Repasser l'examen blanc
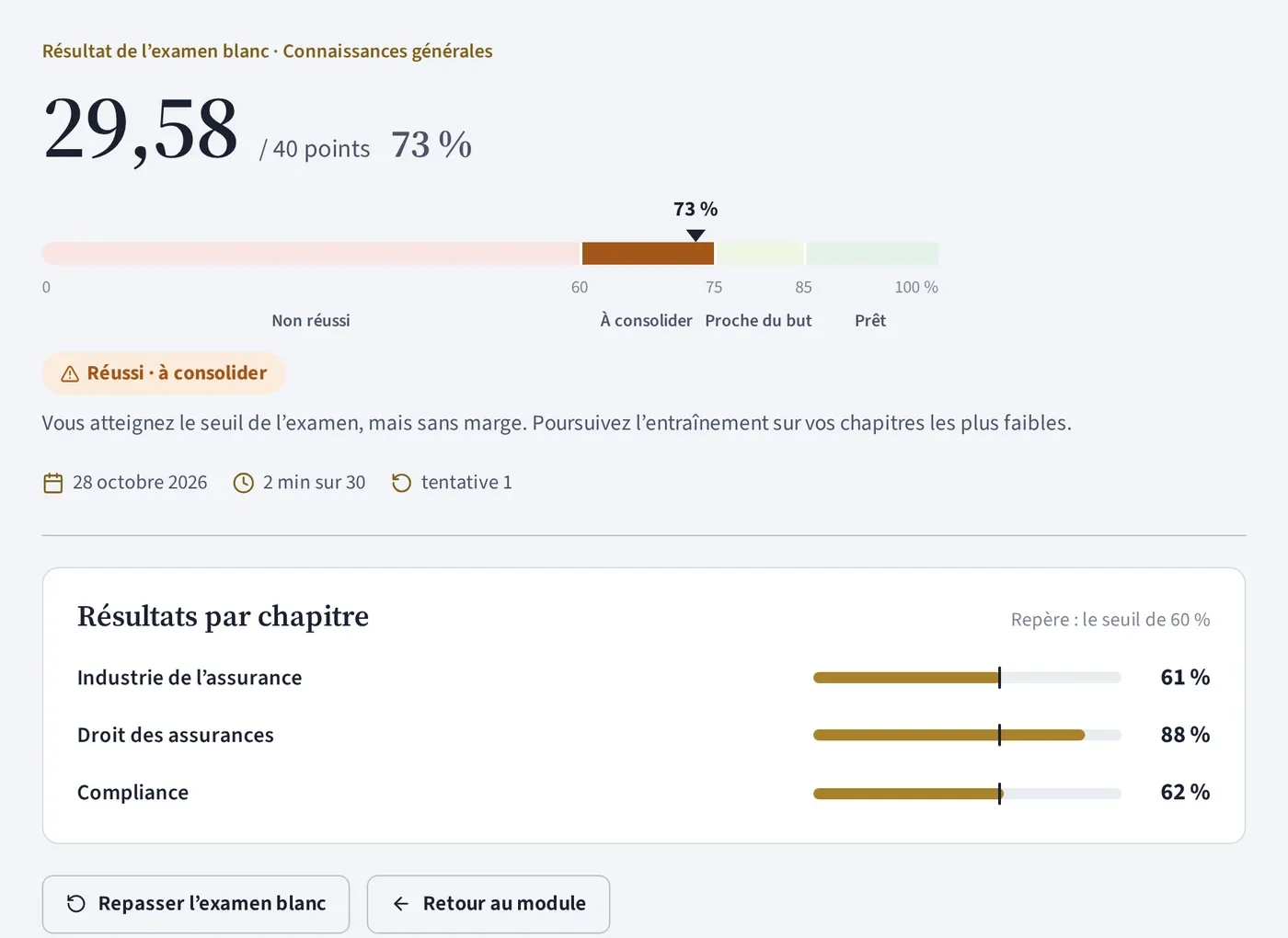 pos(196,904)
